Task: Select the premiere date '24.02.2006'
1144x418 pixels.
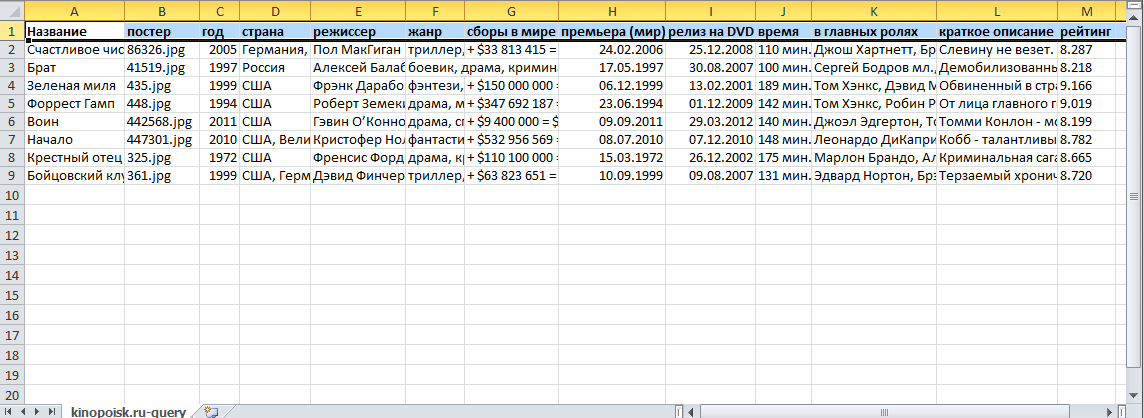Action: coord(611,50)
